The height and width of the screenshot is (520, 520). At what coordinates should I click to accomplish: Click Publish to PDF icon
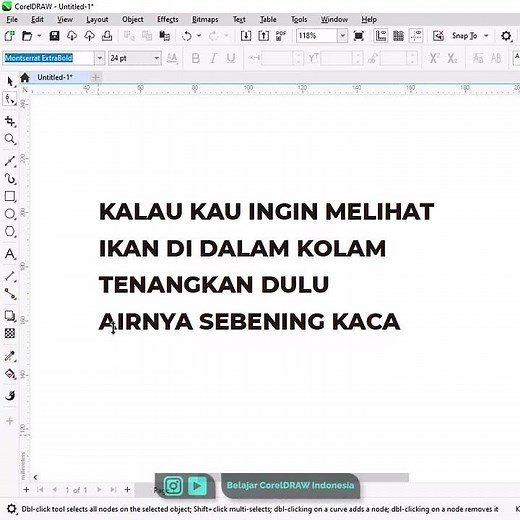[281, 36]
